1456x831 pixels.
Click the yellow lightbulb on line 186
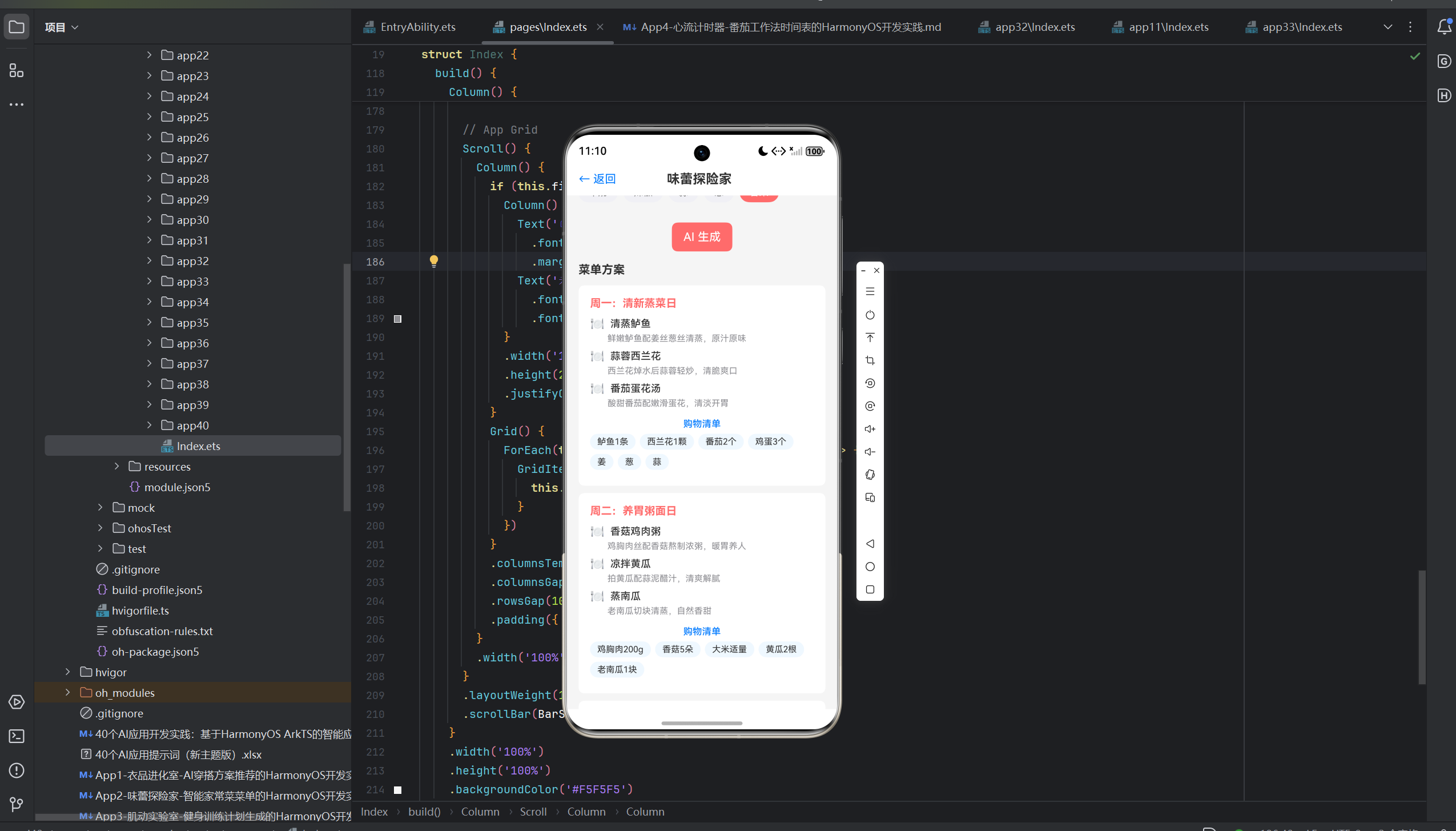pyautogui.click(x=434, y=261)
